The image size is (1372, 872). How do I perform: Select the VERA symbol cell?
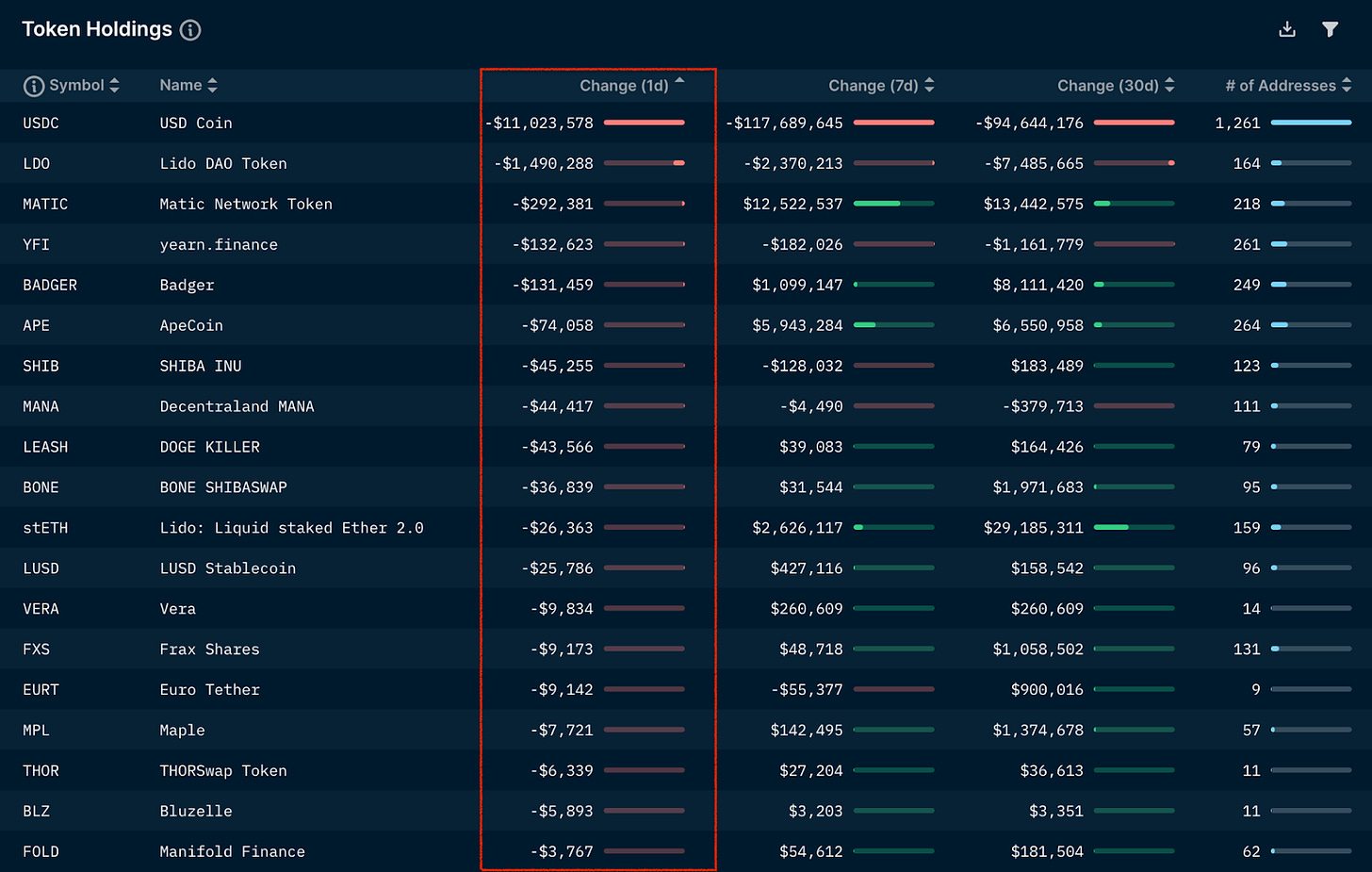41,610
